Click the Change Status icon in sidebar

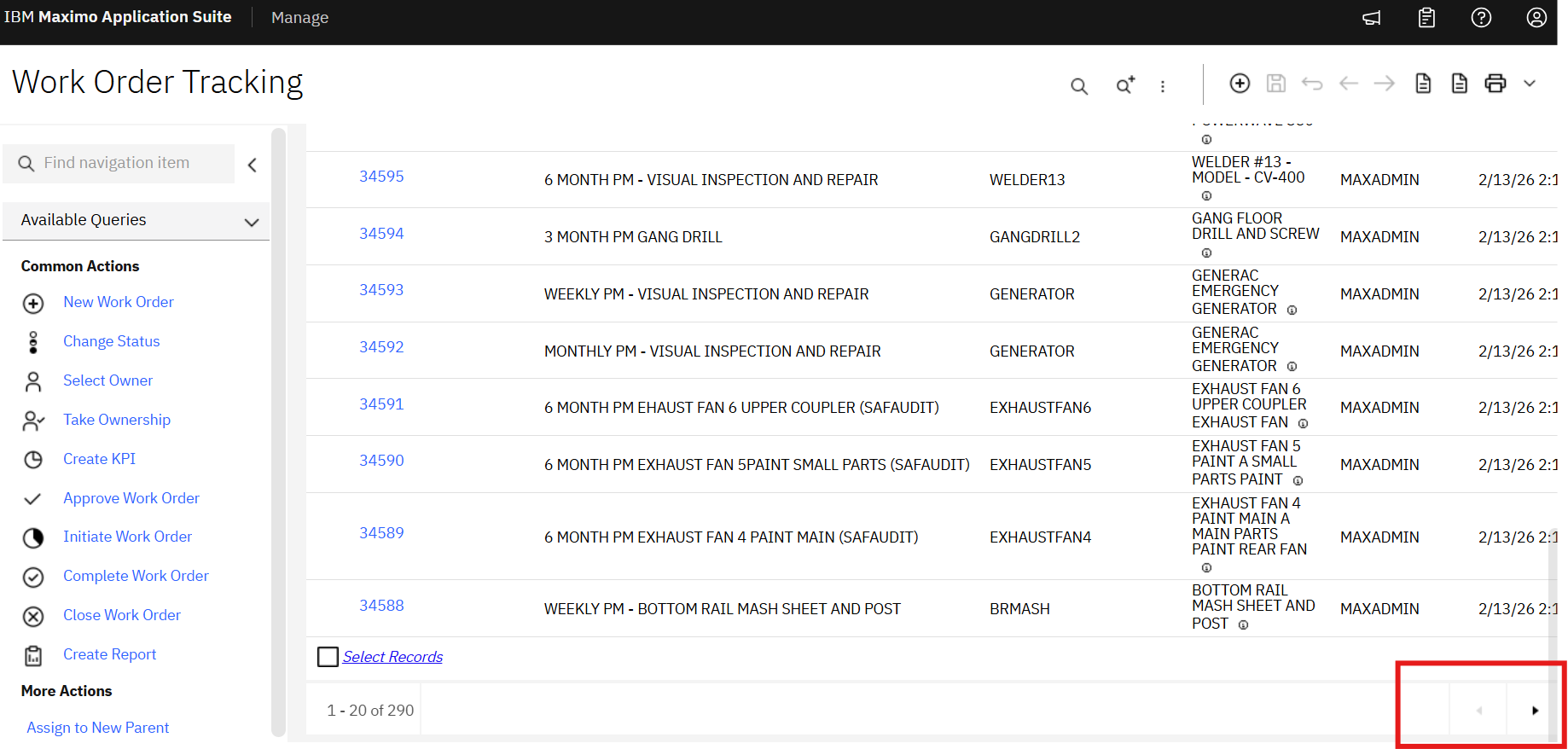(33, 342)
